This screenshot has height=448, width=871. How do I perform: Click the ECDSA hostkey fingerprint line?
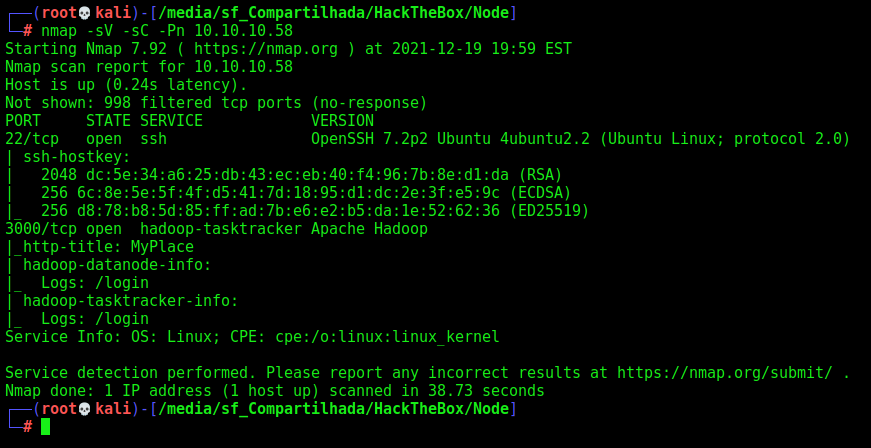(x=306, y=193)
